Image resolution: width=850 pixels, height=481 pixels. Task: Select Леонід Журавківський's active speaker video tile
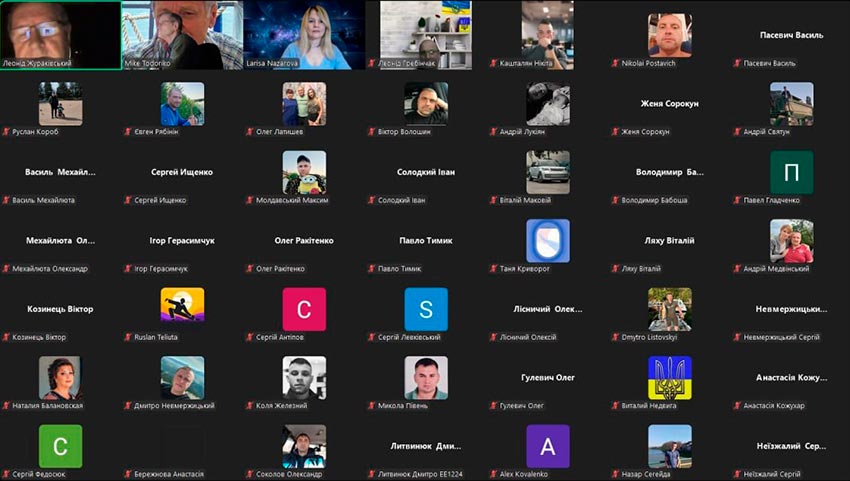[60, 34]
